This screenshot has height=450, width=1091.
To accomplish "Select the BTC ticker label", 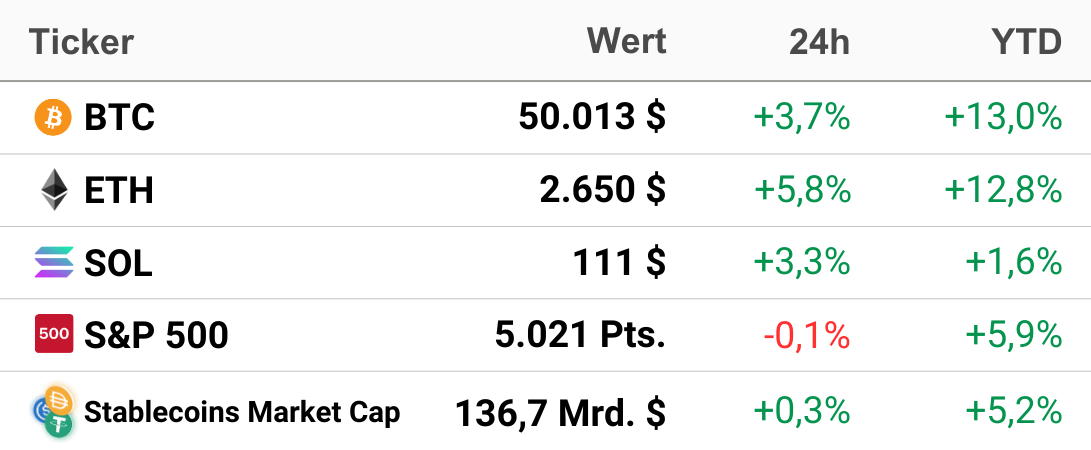I will coord(119,118).
